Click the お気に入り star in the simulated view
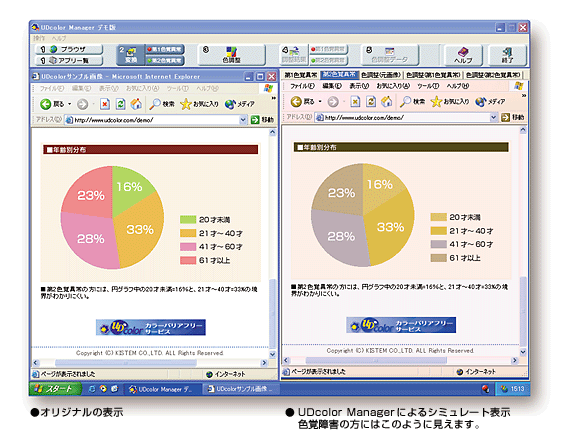Screen dimensions: 561x444 [436, 102]
